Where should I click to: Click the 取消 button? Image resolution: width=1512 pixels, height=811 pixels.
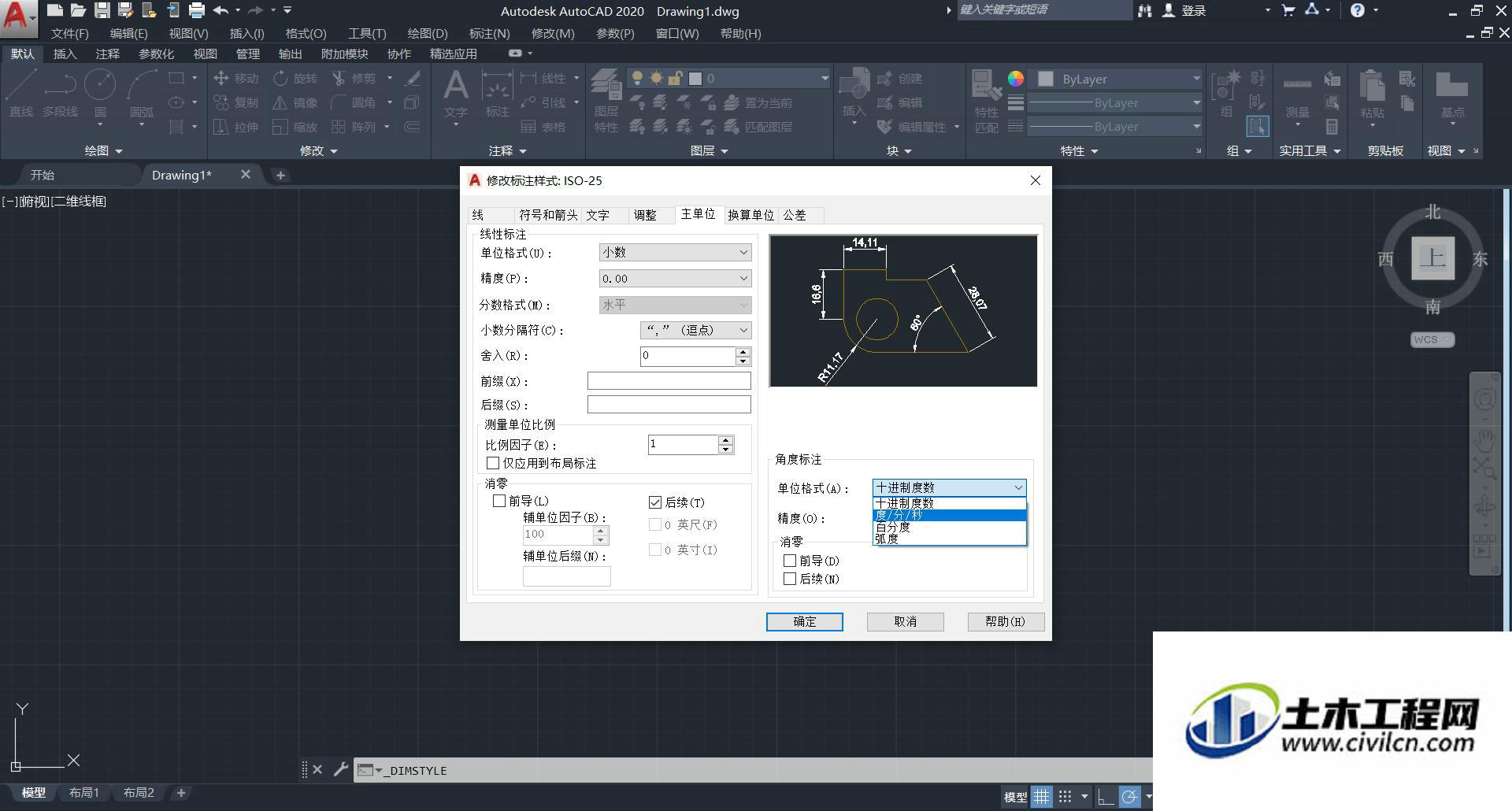coord(905,621)
